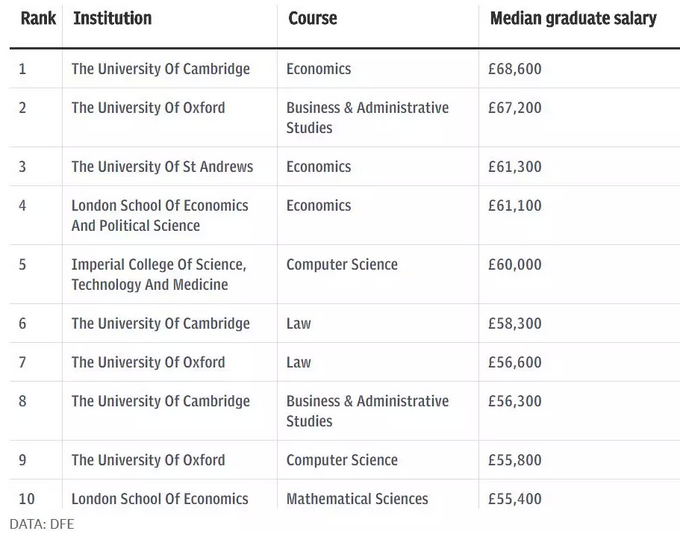Image resolution: width=694 pixels, height=536 pixels.
Task: Select rank 4 London School Of Economics row
Action: [344, 216]
